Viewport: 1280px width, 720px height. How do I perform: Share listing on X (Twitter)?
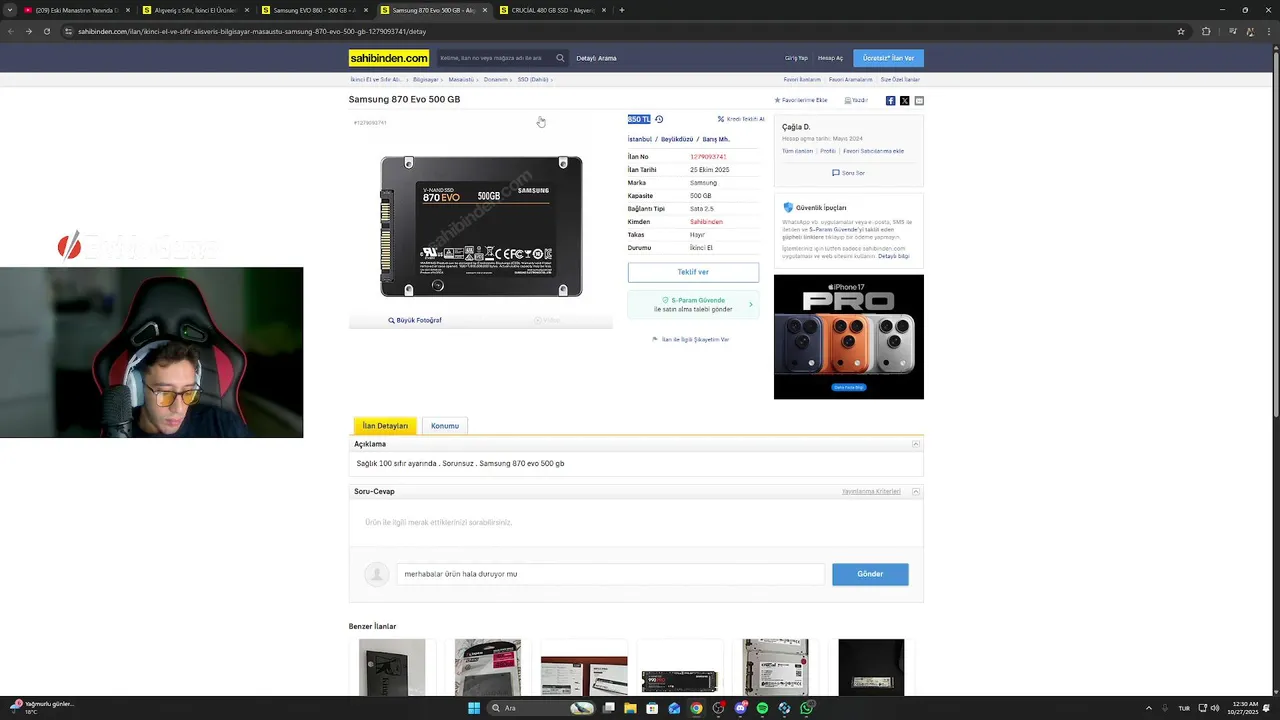[x=904, y=101]
